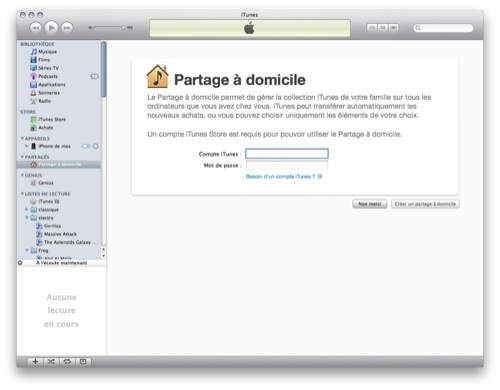
Task: Click the iPhone battery indicator
Action: (x=86, y=146)
